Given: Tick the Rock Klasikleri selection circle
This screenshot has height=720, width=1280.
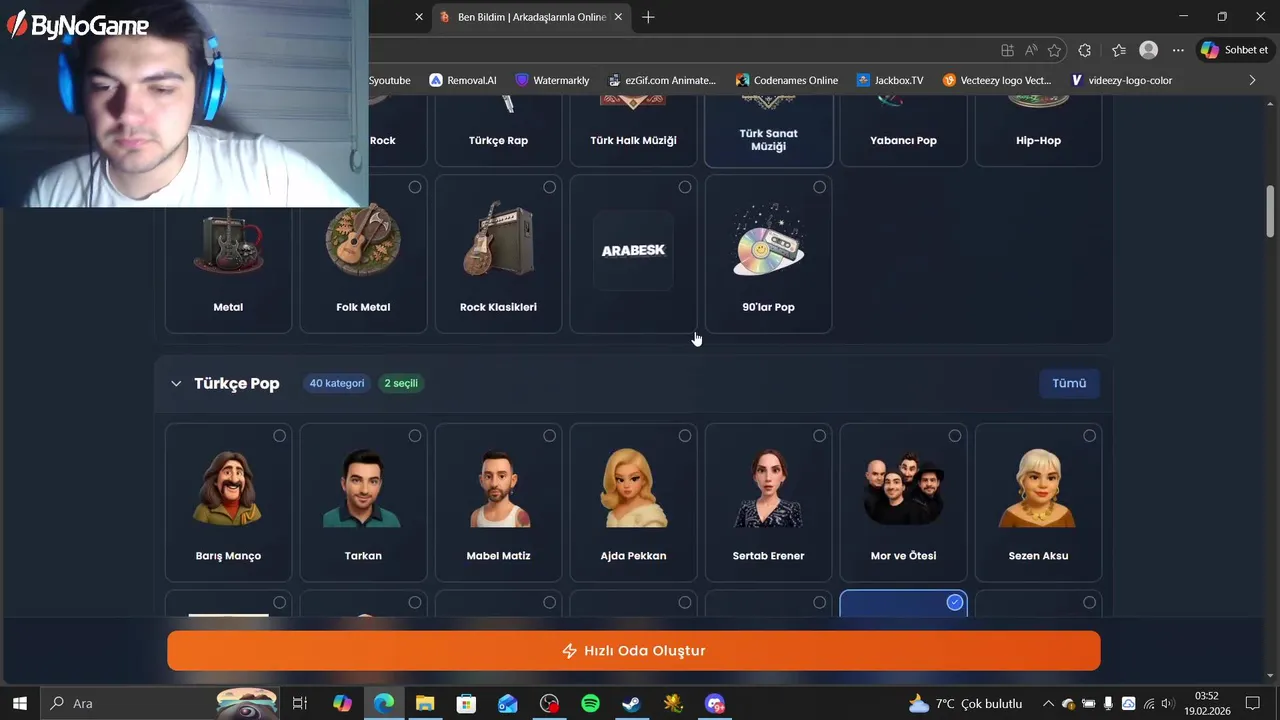Looking at the screenshot, I should click(549, 187).
